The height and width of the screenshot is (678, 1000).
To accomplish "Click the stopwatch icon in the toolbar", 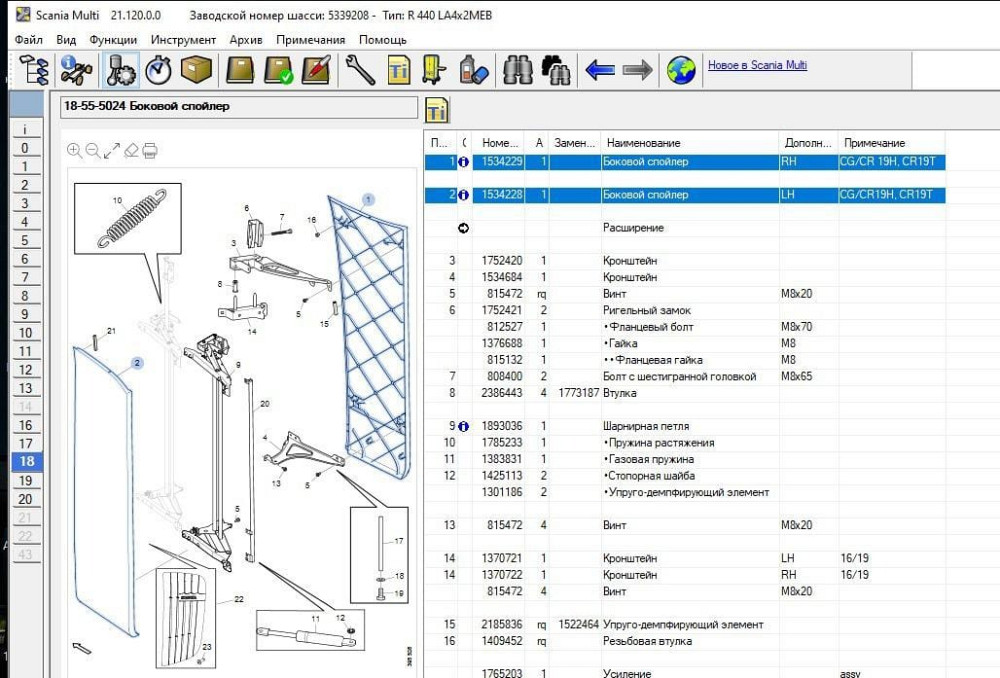I will coord(159,70).
